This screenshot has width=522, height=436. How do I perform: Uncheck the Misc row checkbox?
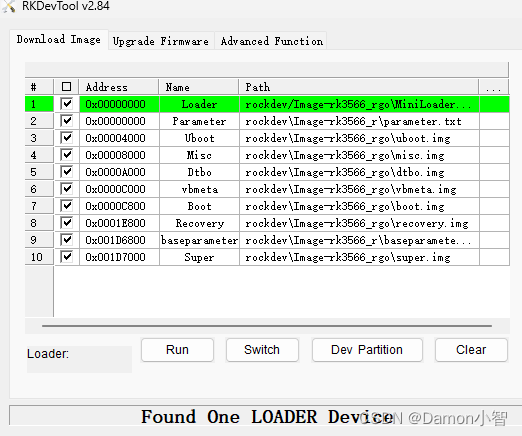tap(67, 155)
